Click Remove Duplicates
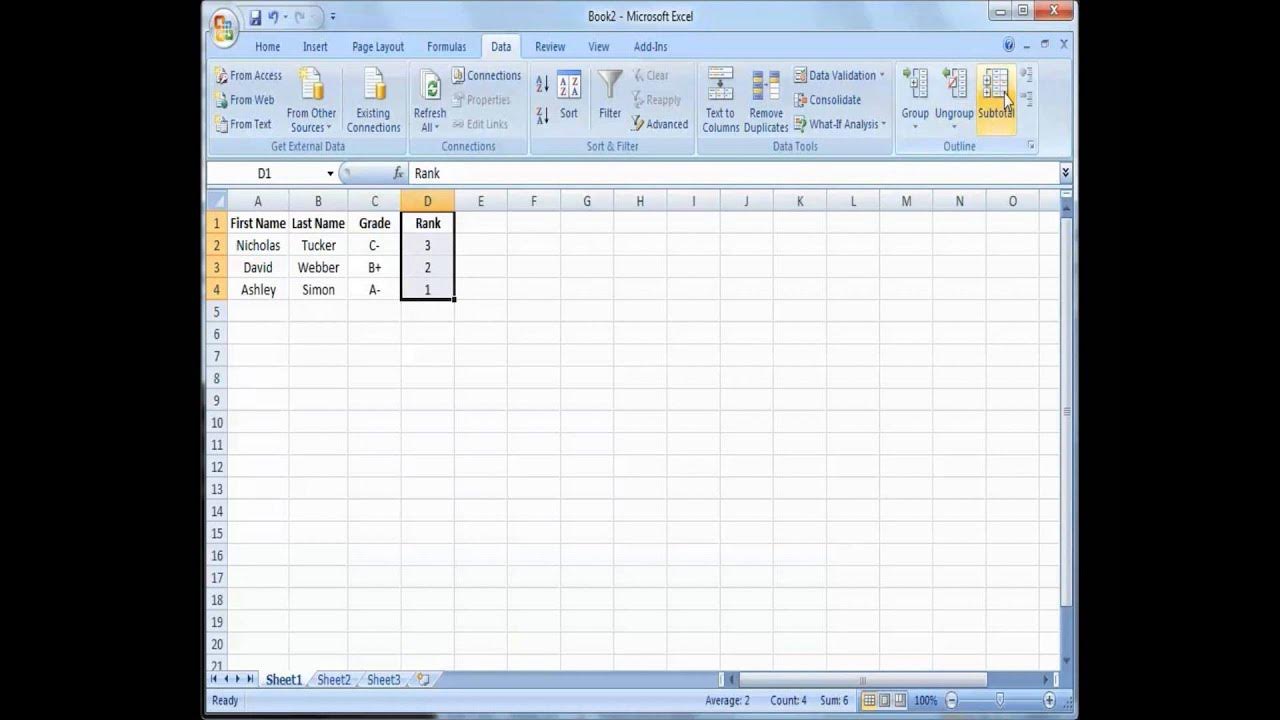1280x720 pixels. click(x=766, y=100)
